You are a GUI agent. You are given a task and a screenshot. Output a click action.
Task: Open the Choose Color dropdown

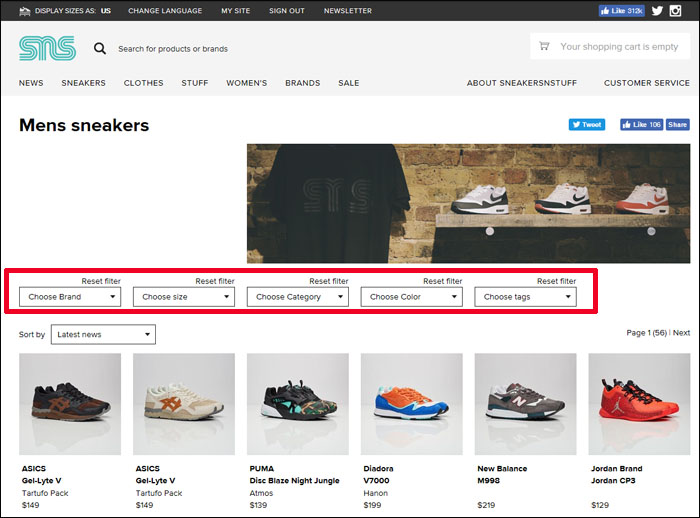(x=412, y=297)
